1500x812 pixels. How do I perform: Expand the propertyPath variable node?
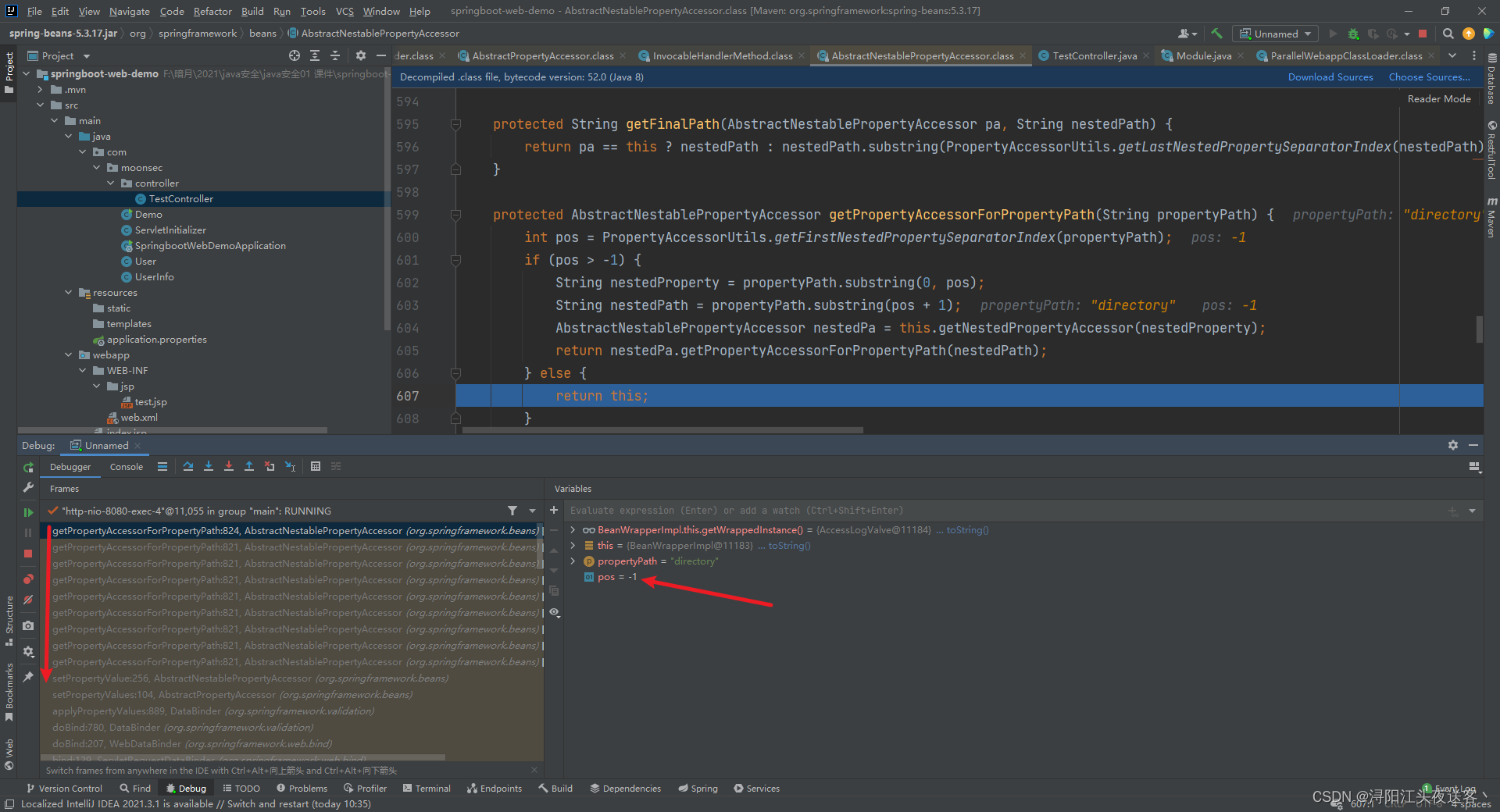point(573,561)
